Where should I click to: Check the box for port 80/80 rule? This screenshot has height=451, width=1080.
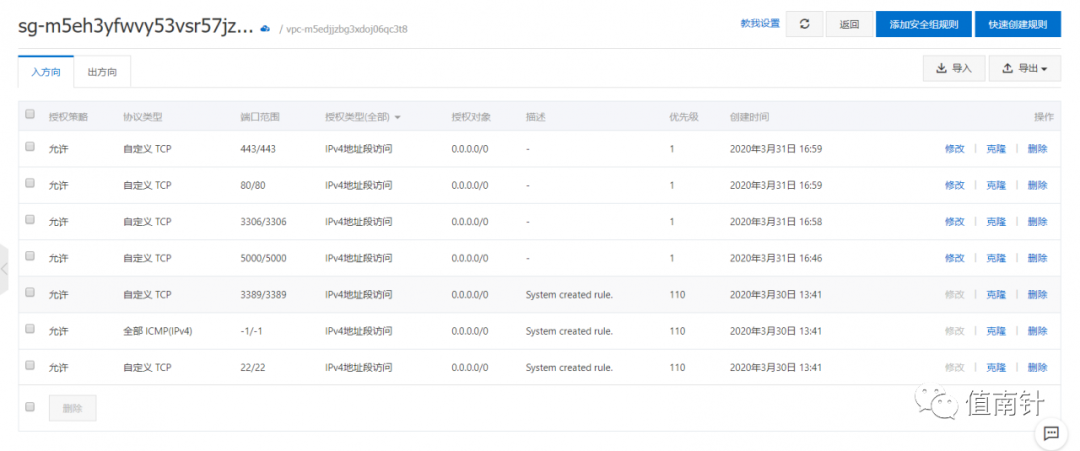pos(30,182)
